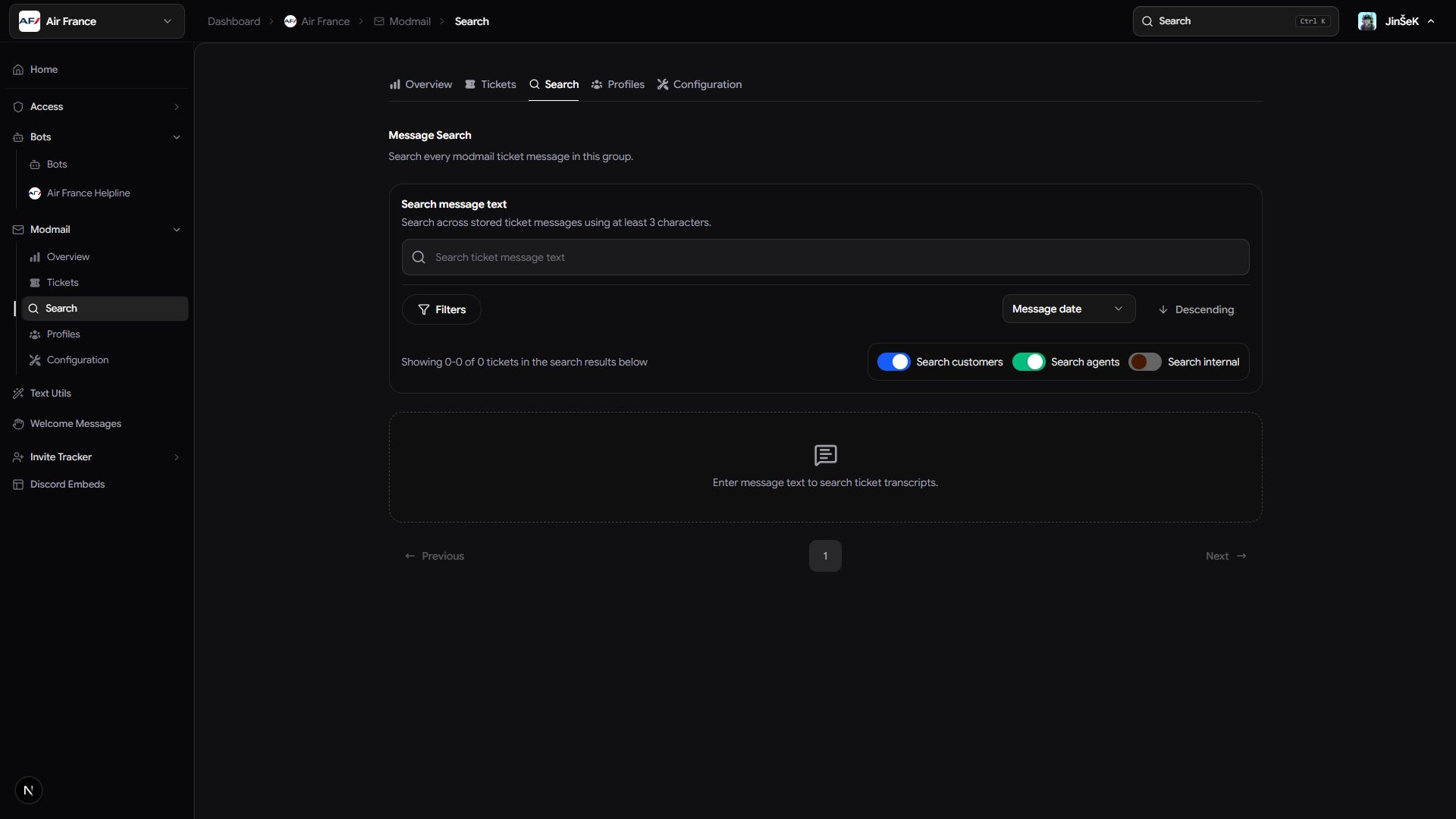
Task: Click the Air France logo in workspace switcher
Action: (x=30, y=21)
